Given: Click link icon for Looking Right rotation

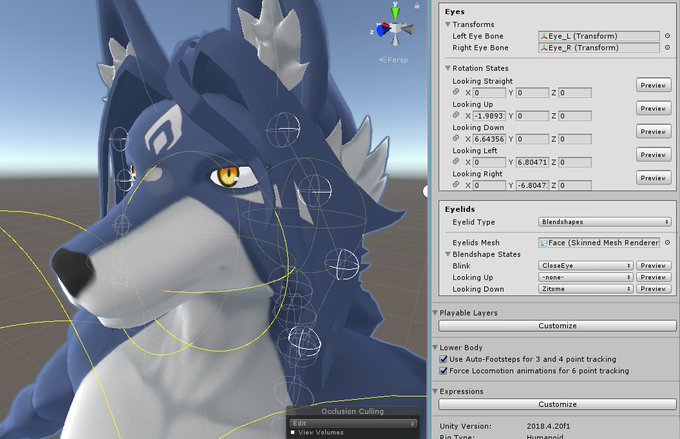Looking at the screenshot, I should click(456, 185).
